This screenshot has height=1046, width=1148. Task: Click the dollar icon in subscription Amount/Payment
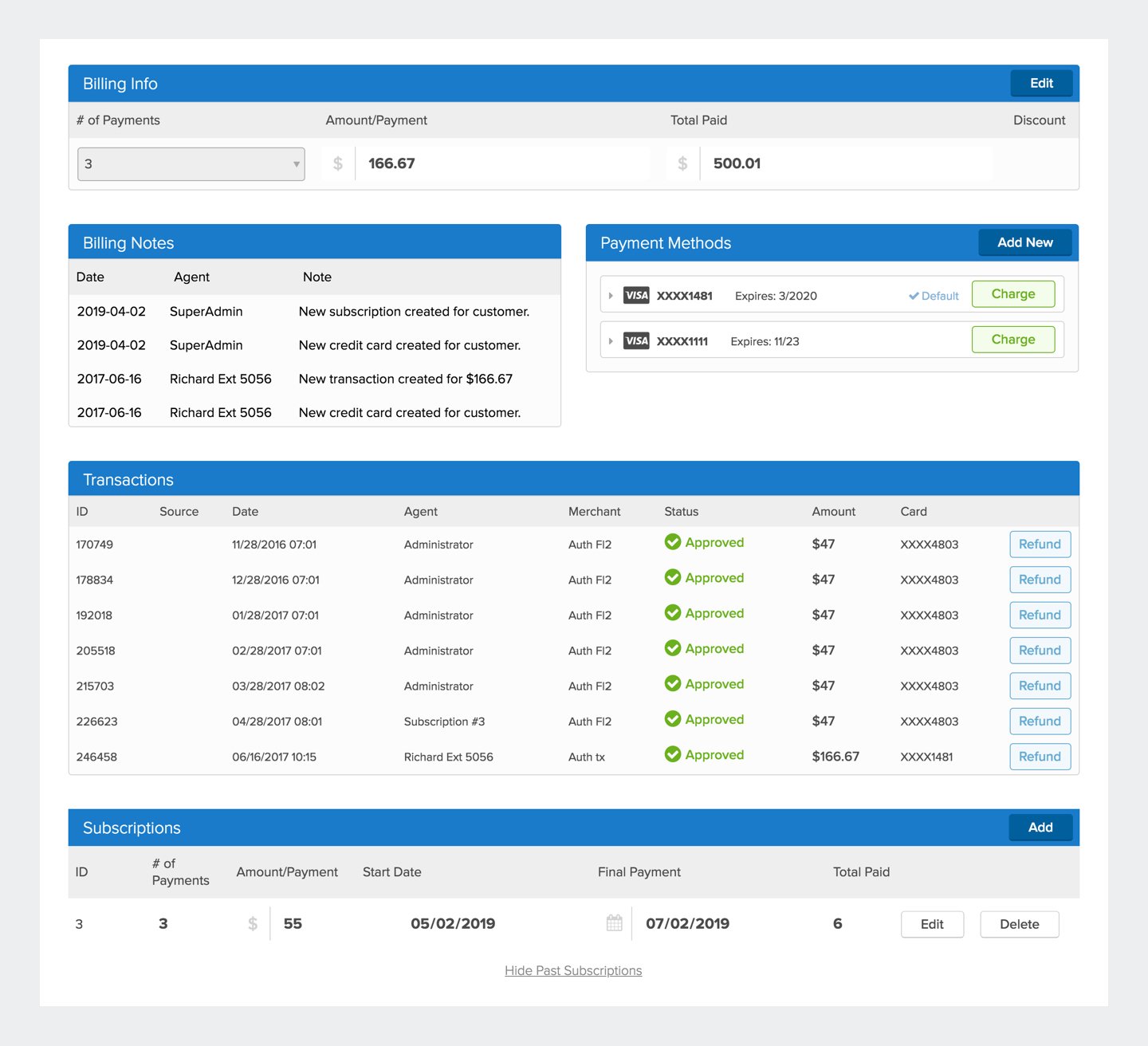[x=253, y=923]
